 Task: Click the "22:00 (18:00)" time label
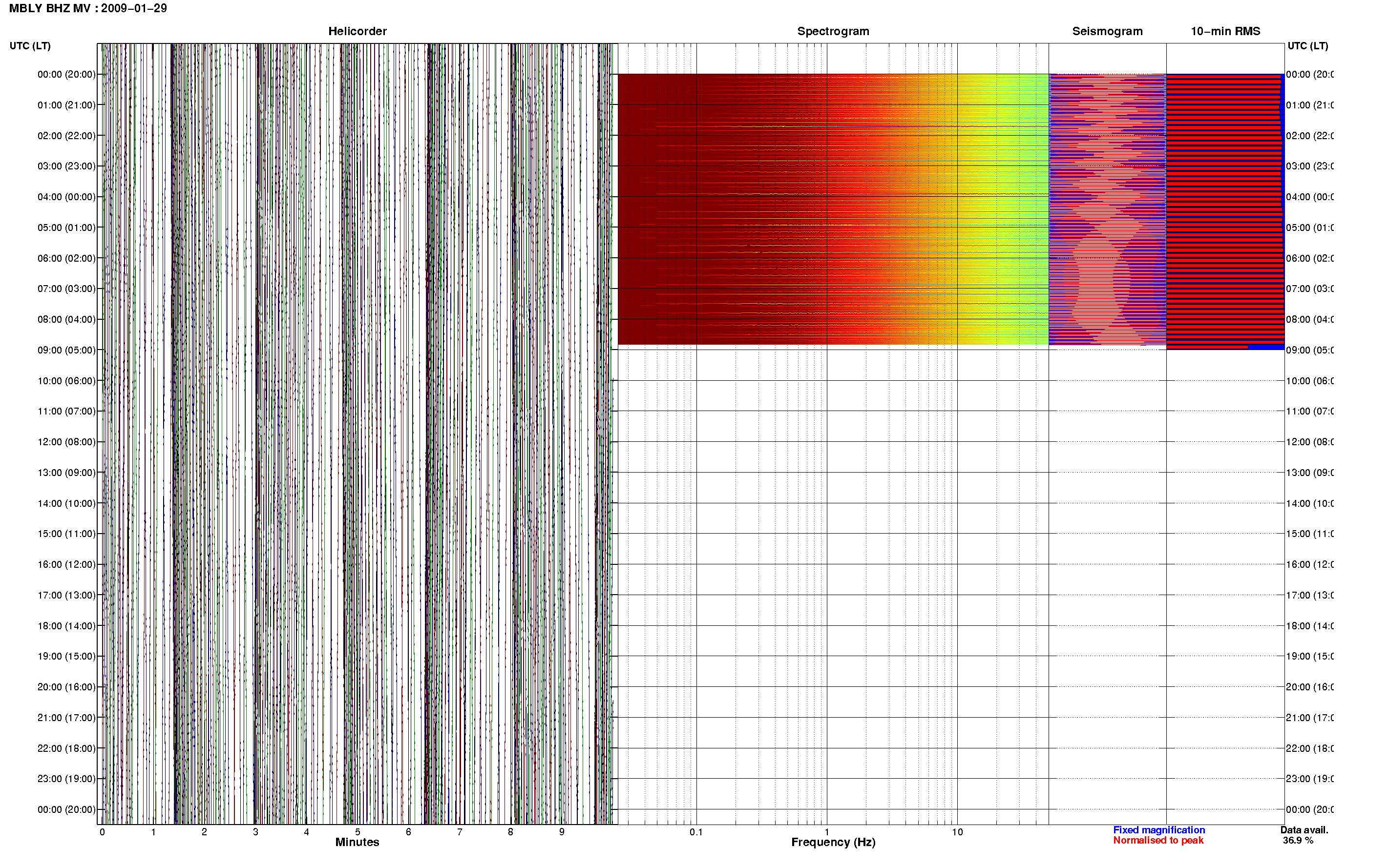point(66,748)
